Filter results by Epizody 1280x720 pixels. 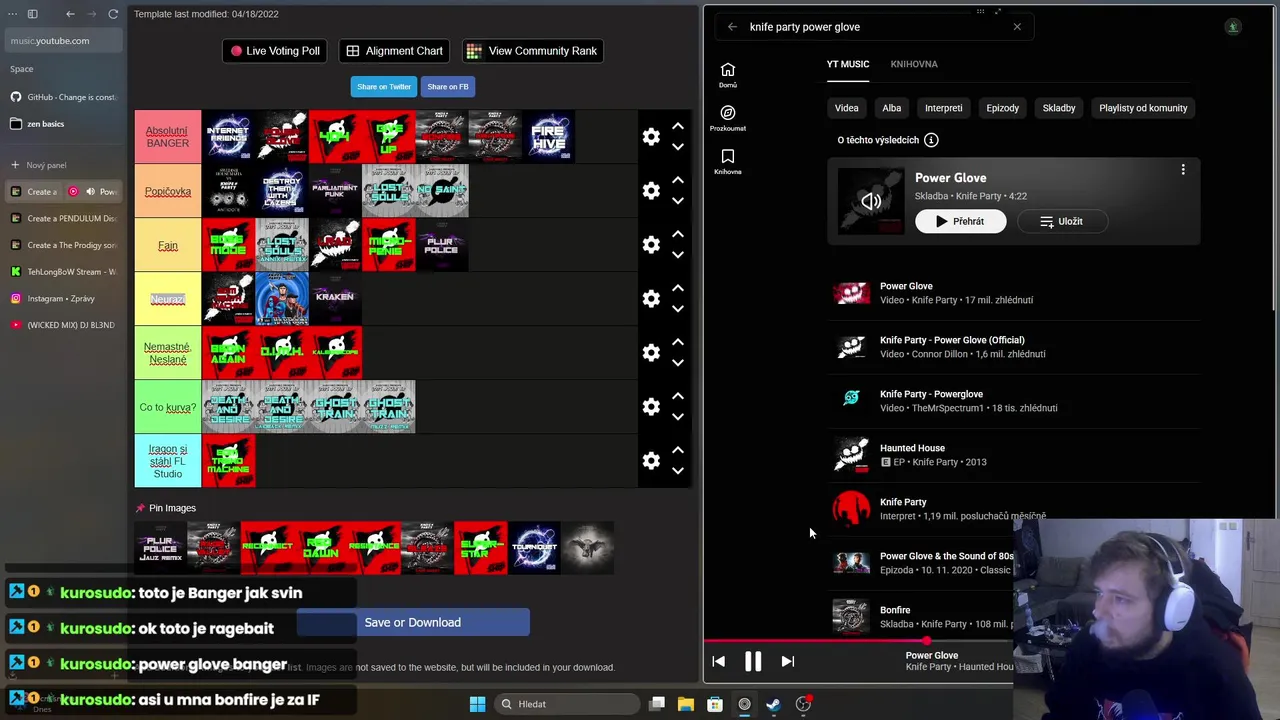1003,108
